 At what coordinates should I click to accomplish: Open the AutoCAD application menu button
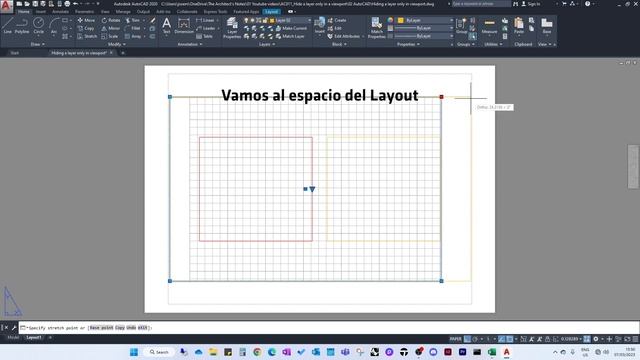pos(6,6)
